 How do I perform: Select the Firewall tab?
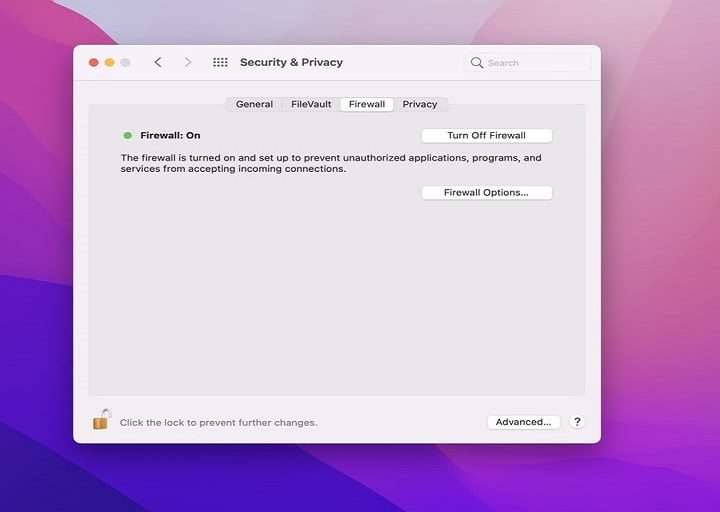(367, 104)
